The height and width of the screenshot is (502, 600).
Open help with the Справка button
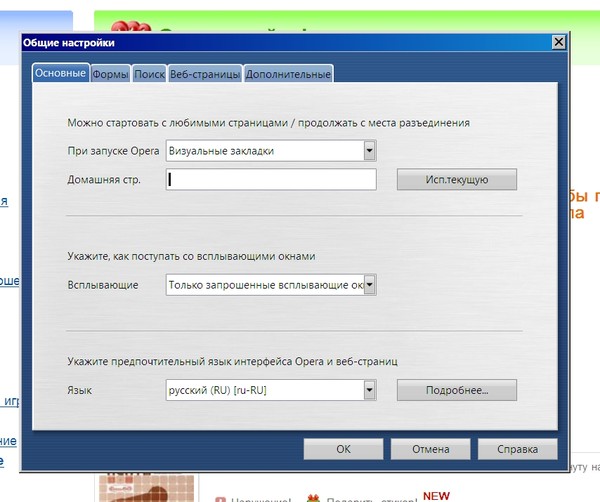pos(517,449)
